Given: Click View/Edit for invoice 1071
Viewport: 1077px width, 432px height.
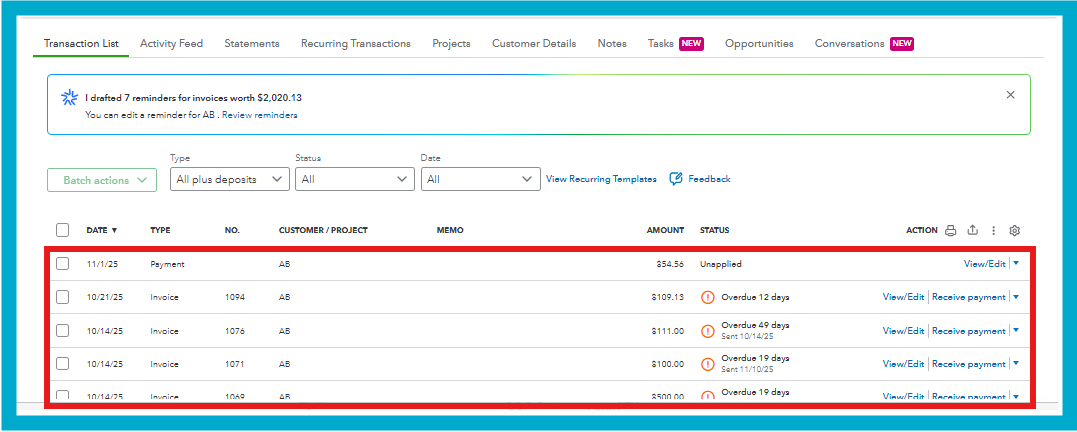Looking at the screenshot, I should click(903, 364).
